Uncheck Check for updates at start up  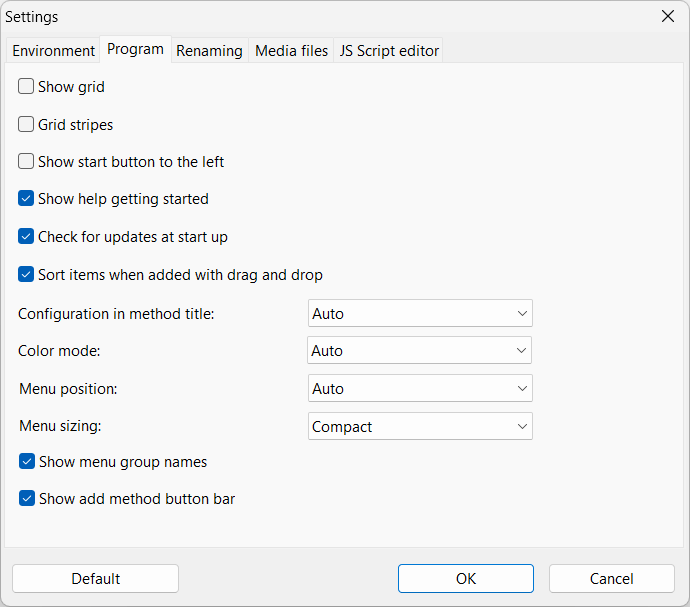tap(26, 237)
